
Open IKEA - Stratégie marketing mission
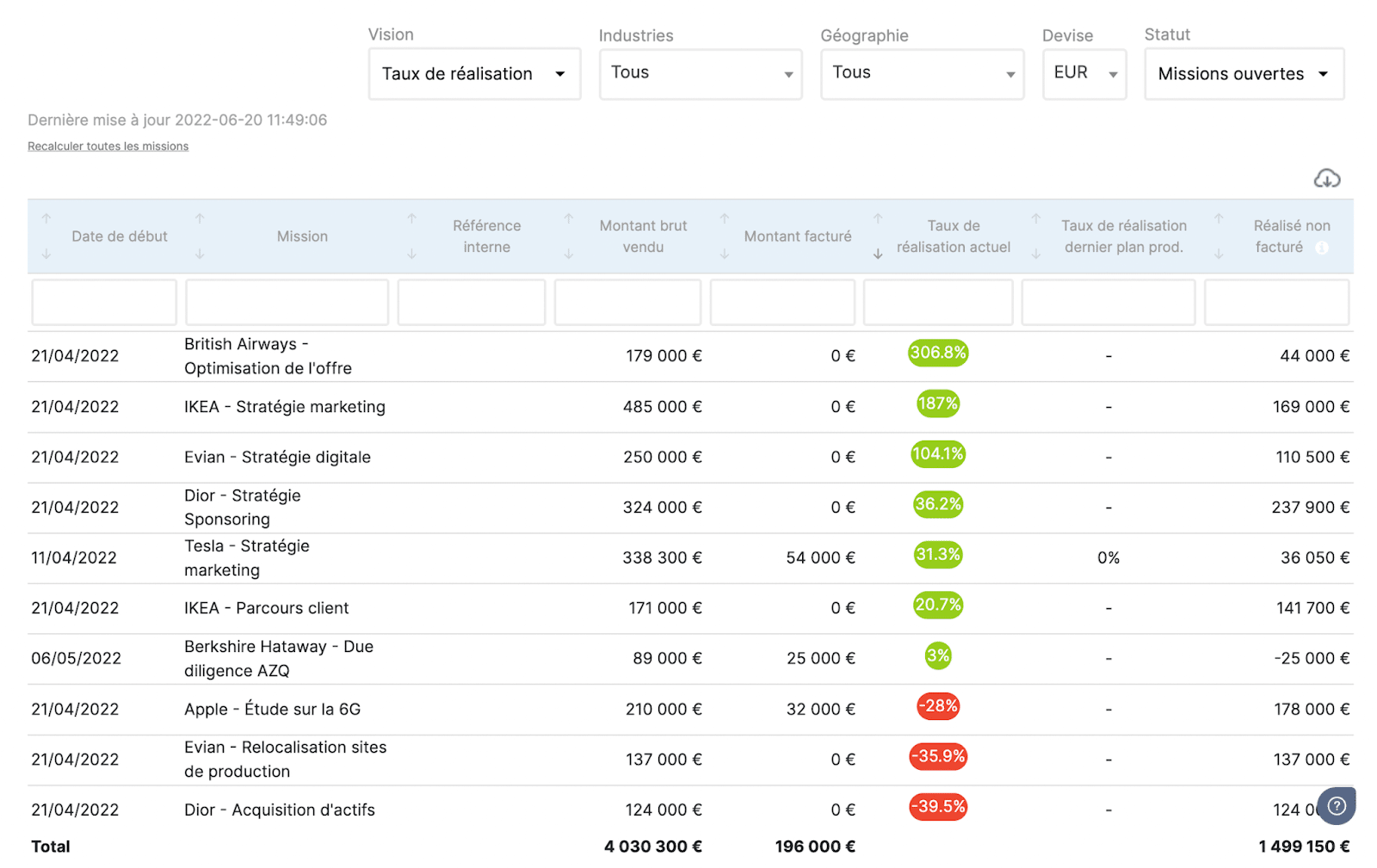[x=285, y=407]
